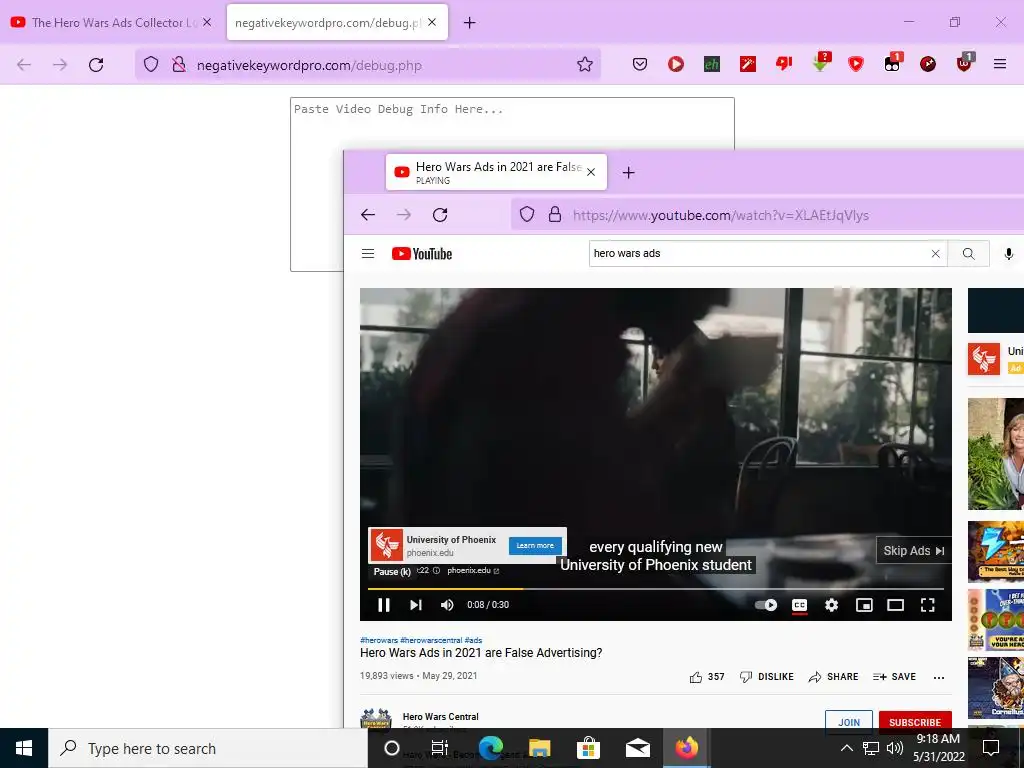The image size is (1024, 768).
Task: Clear the YouTube search query
Action: [x=935, y=253]
